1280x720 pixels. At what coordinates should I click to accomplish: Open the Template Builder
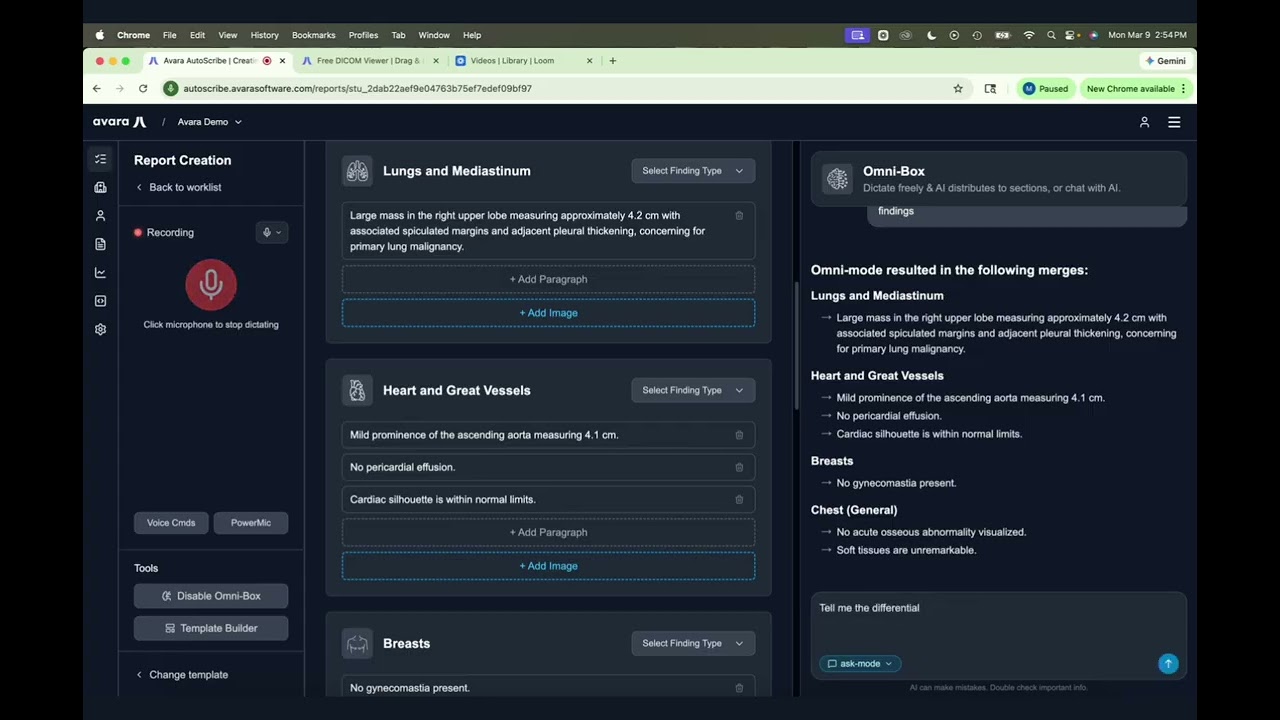pos(211,628)
